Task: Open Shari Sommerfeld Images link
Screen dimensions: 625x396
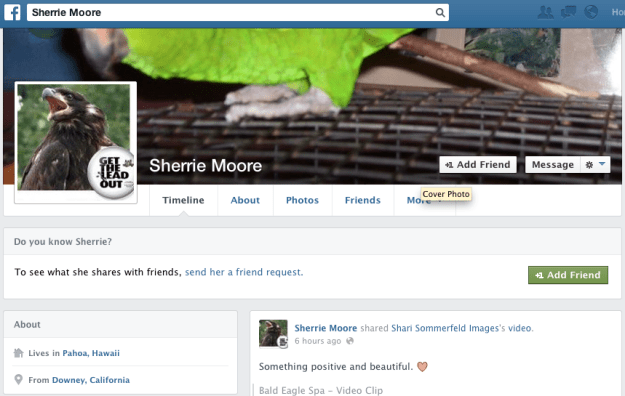Action: point(445,328)
